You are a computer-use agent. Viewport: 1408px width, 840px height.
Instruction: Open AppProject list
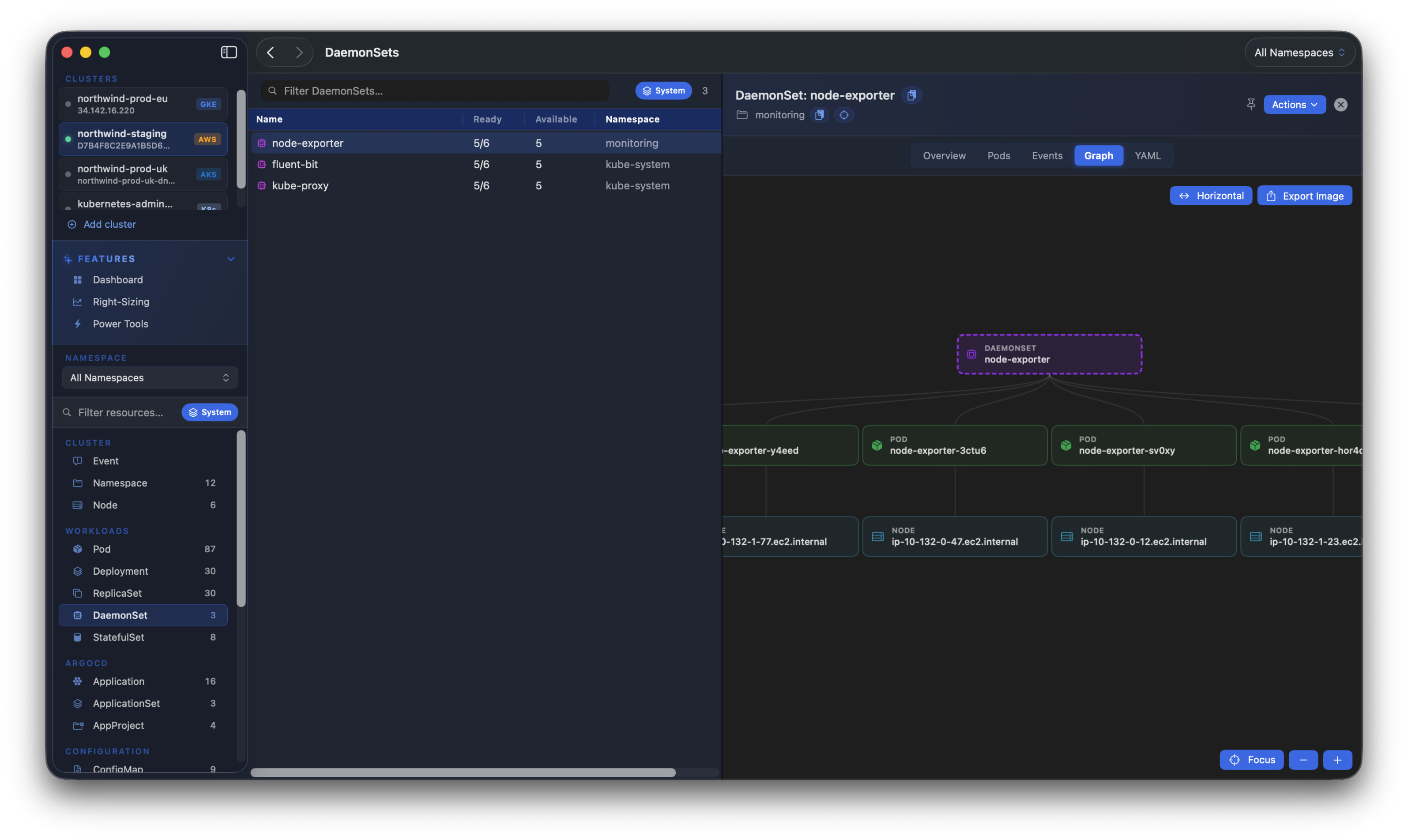click(143, 726)
